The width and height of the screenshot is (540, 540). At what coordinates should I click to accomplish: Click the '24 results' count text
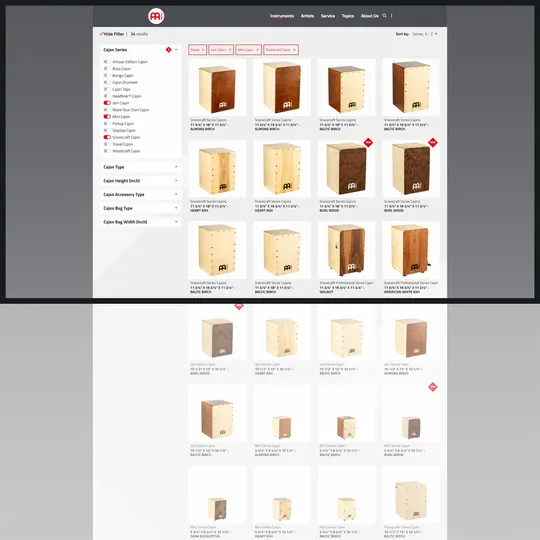pos(139,34)
